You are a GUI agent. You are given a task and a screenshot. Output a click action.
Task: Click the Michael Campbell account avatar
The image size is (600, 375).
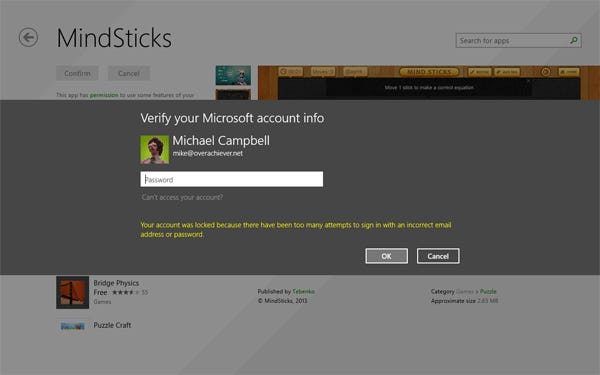tap(155, 150)
